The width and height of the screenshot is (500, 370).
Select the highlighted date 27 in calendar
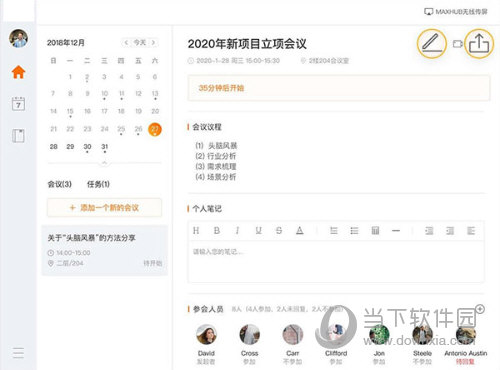pyautogui.click(x=155, y=129)
